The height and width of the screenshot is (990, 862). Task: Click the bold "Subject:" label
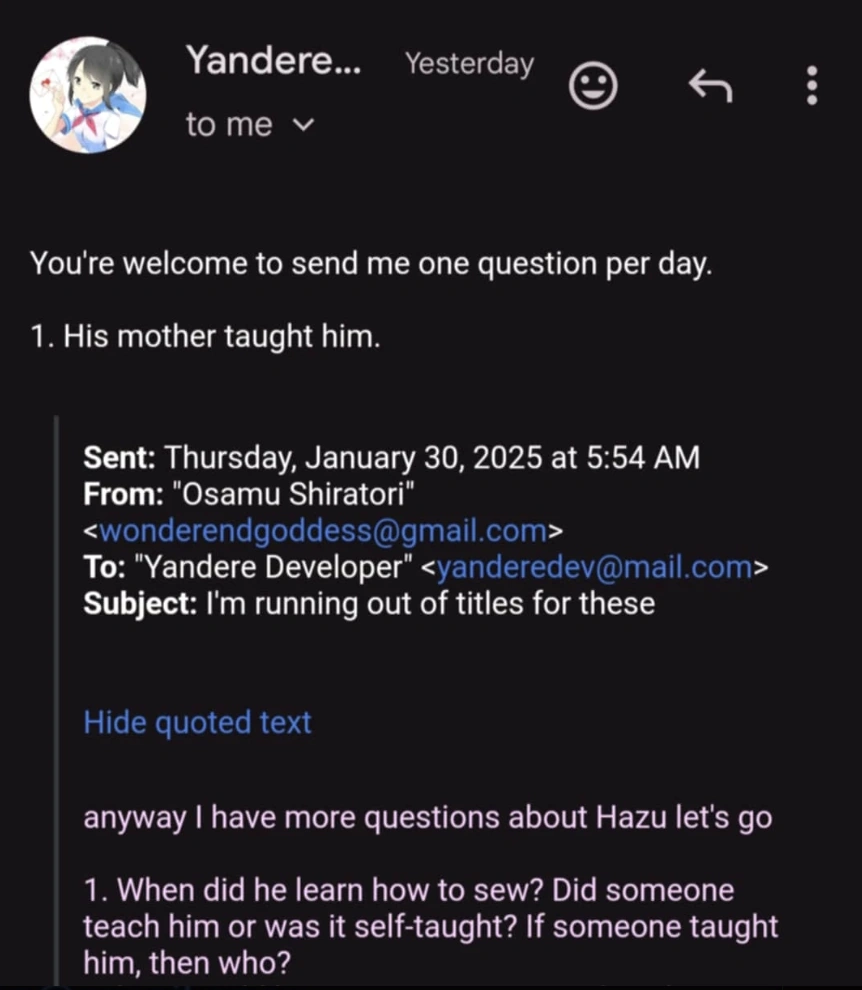click(x=140, y=603)
